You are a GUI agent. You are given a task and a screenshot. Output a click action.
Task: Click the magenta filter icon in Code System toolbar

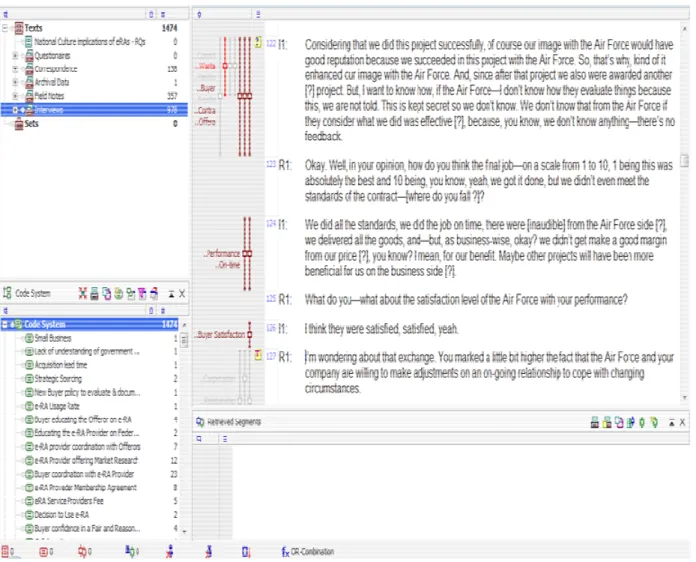tap(142, 293)
